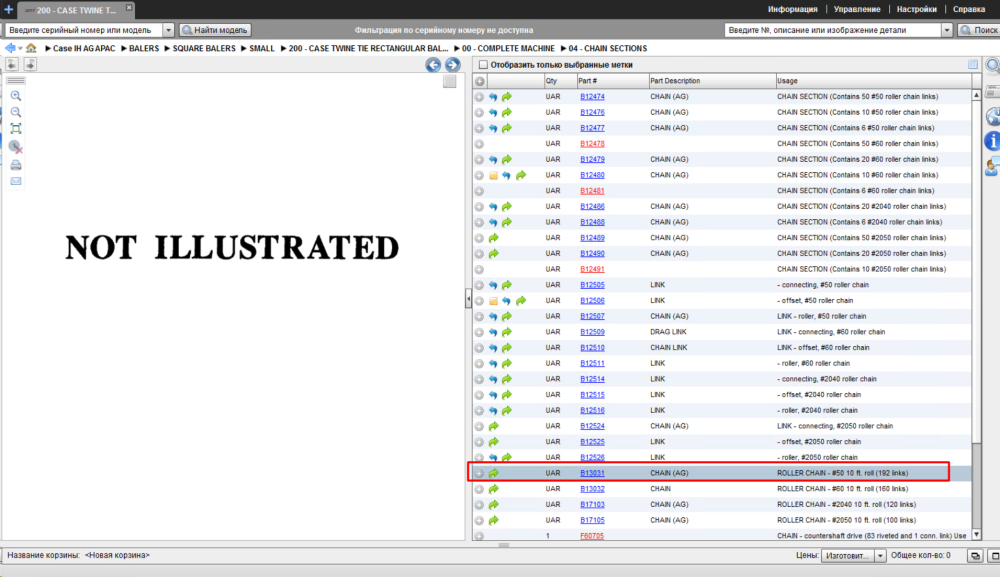Open part link B12474

point(592,97)
